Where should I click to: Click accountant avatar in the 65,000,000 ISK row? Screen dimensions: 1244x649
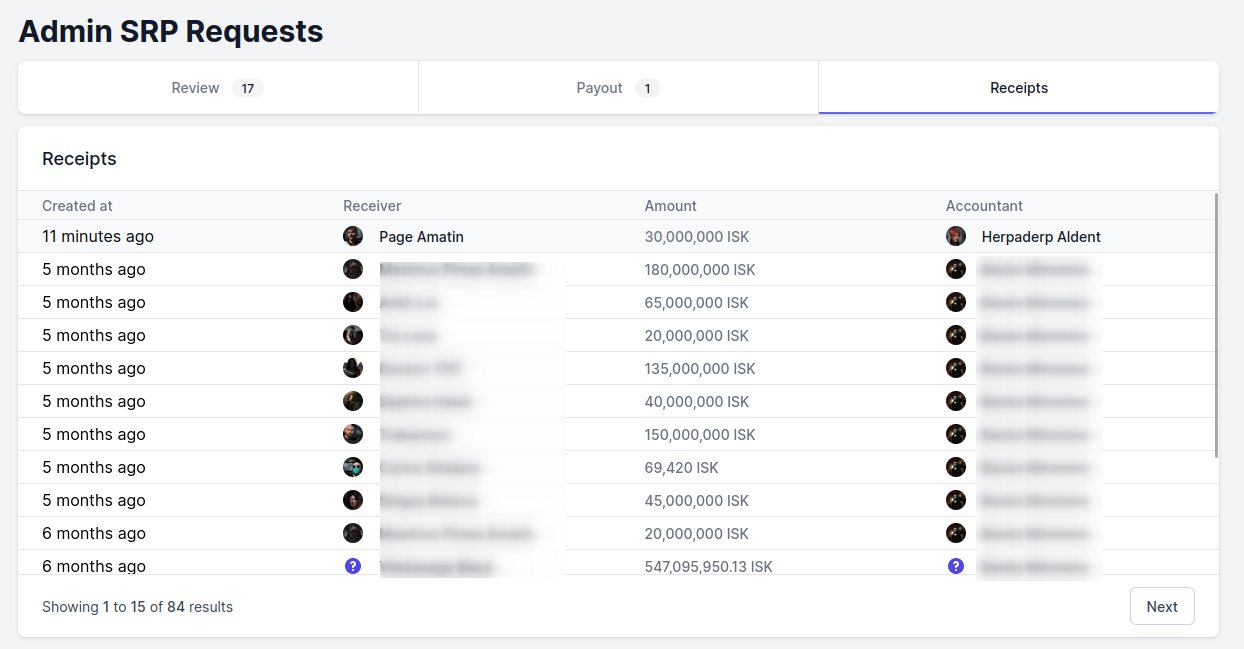pos(956,302)
